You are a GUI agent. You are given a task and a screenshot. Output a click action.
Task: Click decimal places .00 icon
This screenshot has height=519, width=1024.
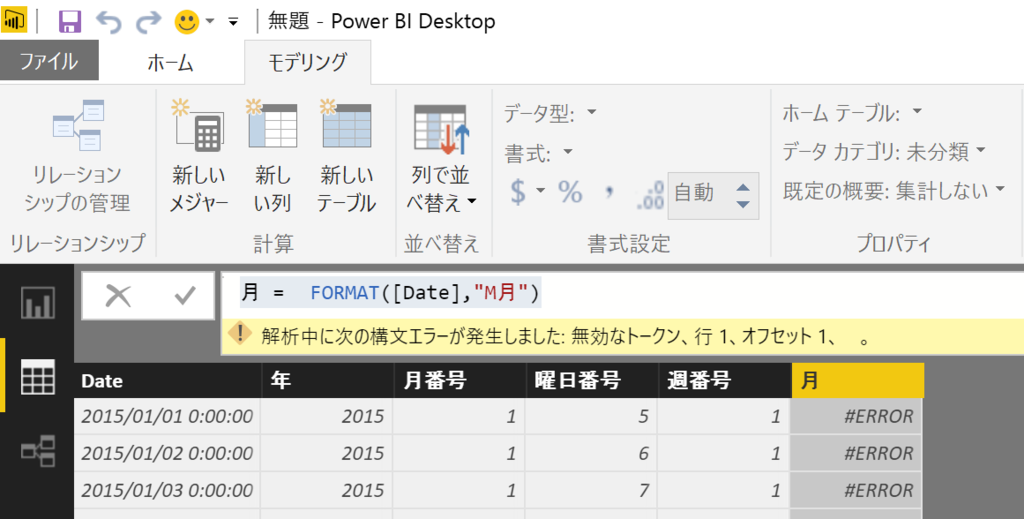click(650, 195)
